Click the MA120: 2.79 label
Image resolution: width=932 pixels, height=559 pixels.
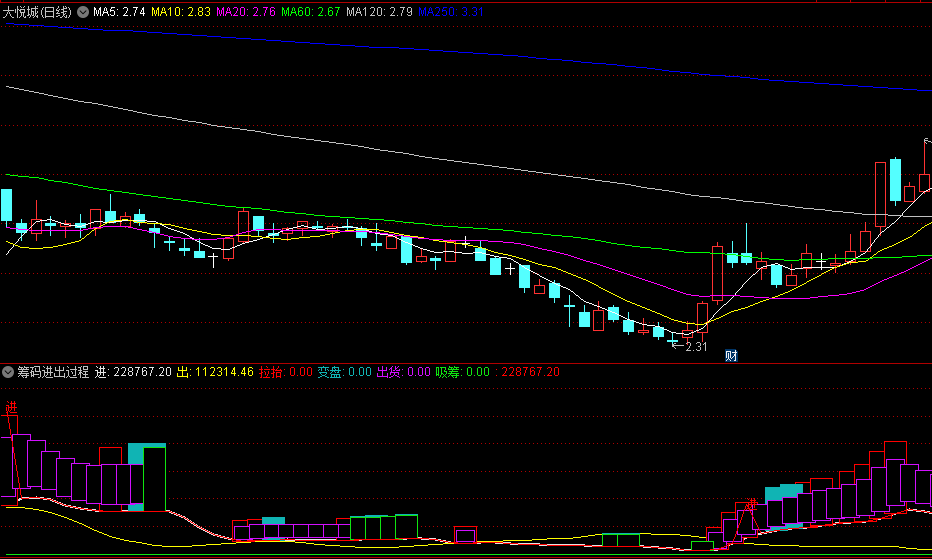379,12
